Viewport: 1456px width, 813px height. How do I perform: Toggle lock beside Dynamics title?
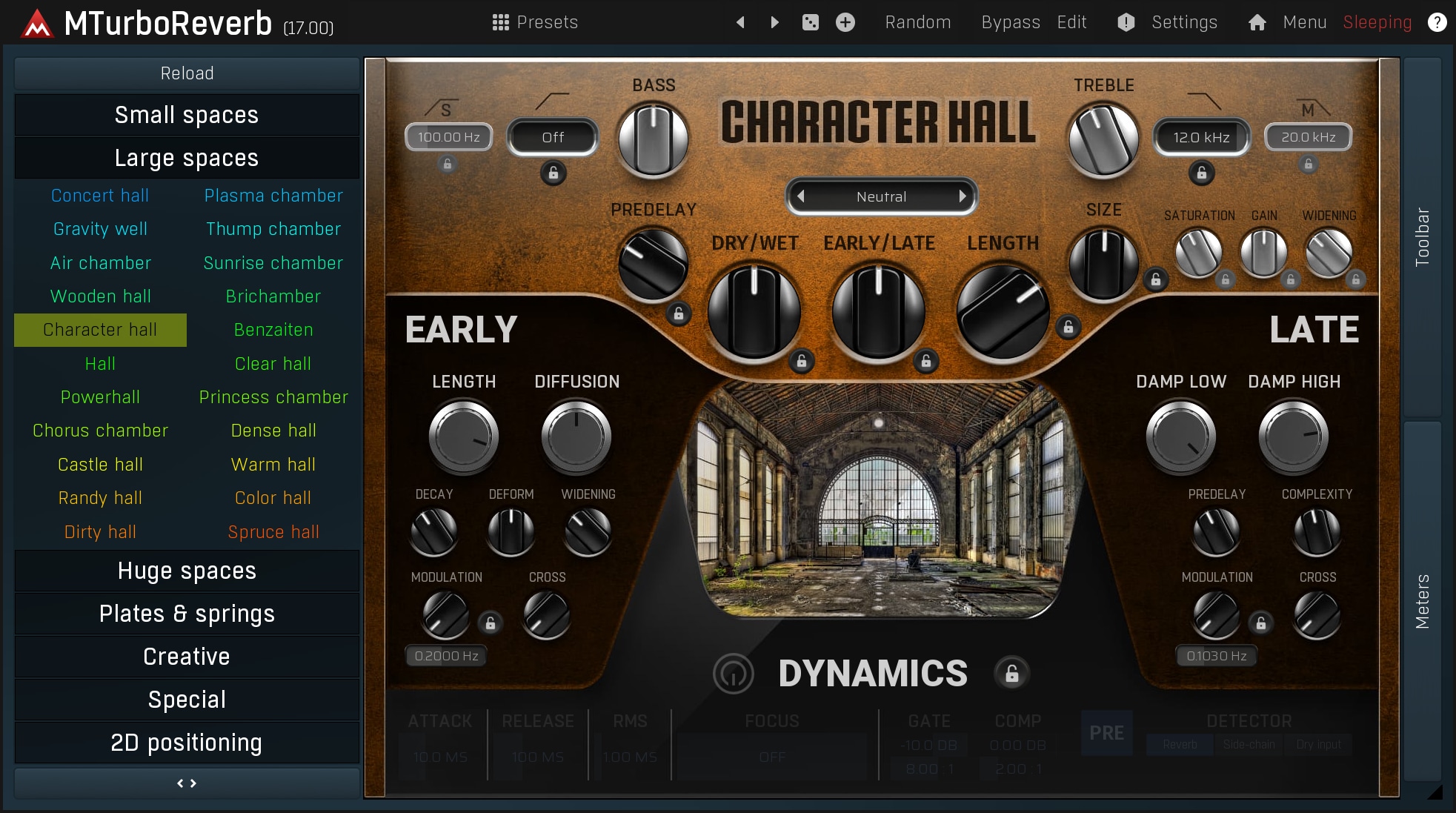click(1011, 674)
